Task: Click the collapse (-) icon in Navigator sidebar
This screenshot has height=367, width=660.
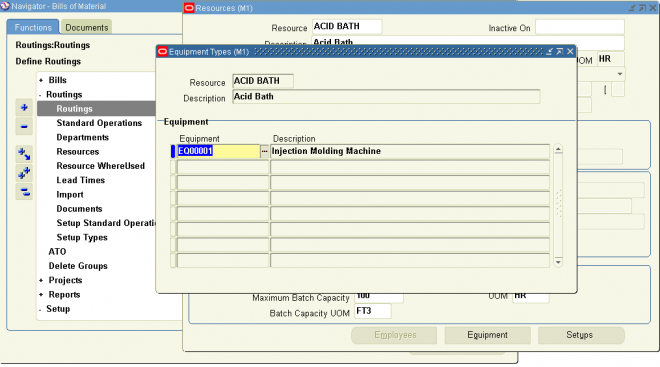Action: 24,126
